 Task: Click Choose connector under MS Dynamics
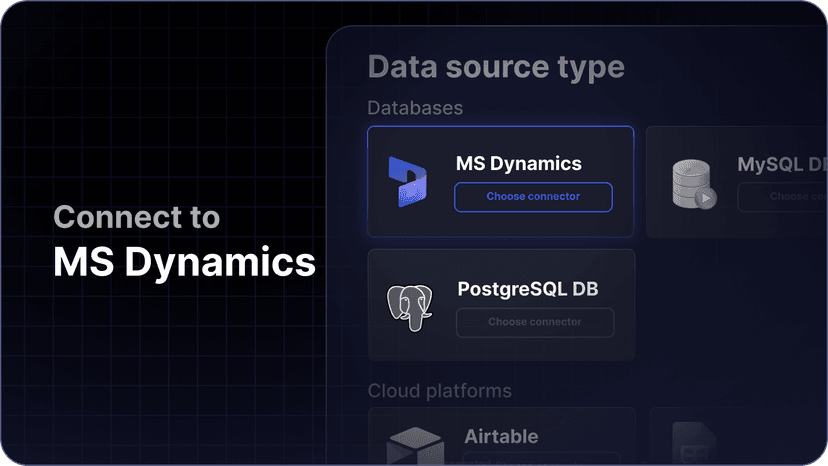point(533,197)
